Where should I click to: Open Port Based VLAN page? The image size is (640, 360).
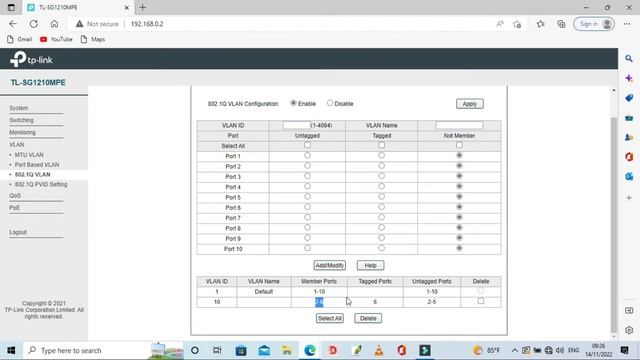(37, 165)
